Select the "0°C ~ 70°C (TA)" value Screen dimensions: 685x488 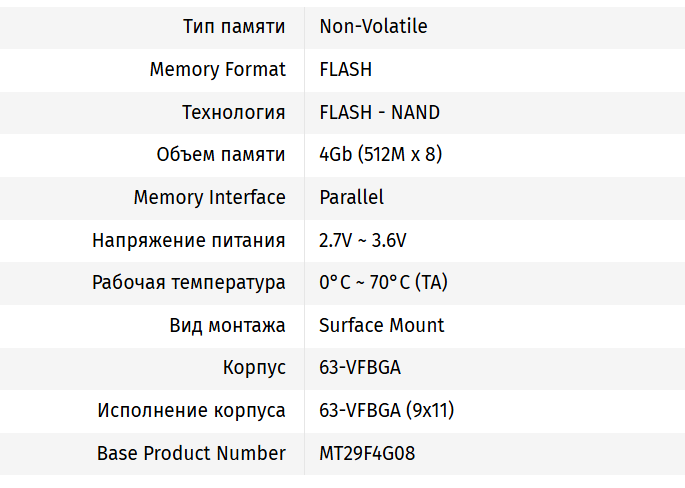[383, 283]
